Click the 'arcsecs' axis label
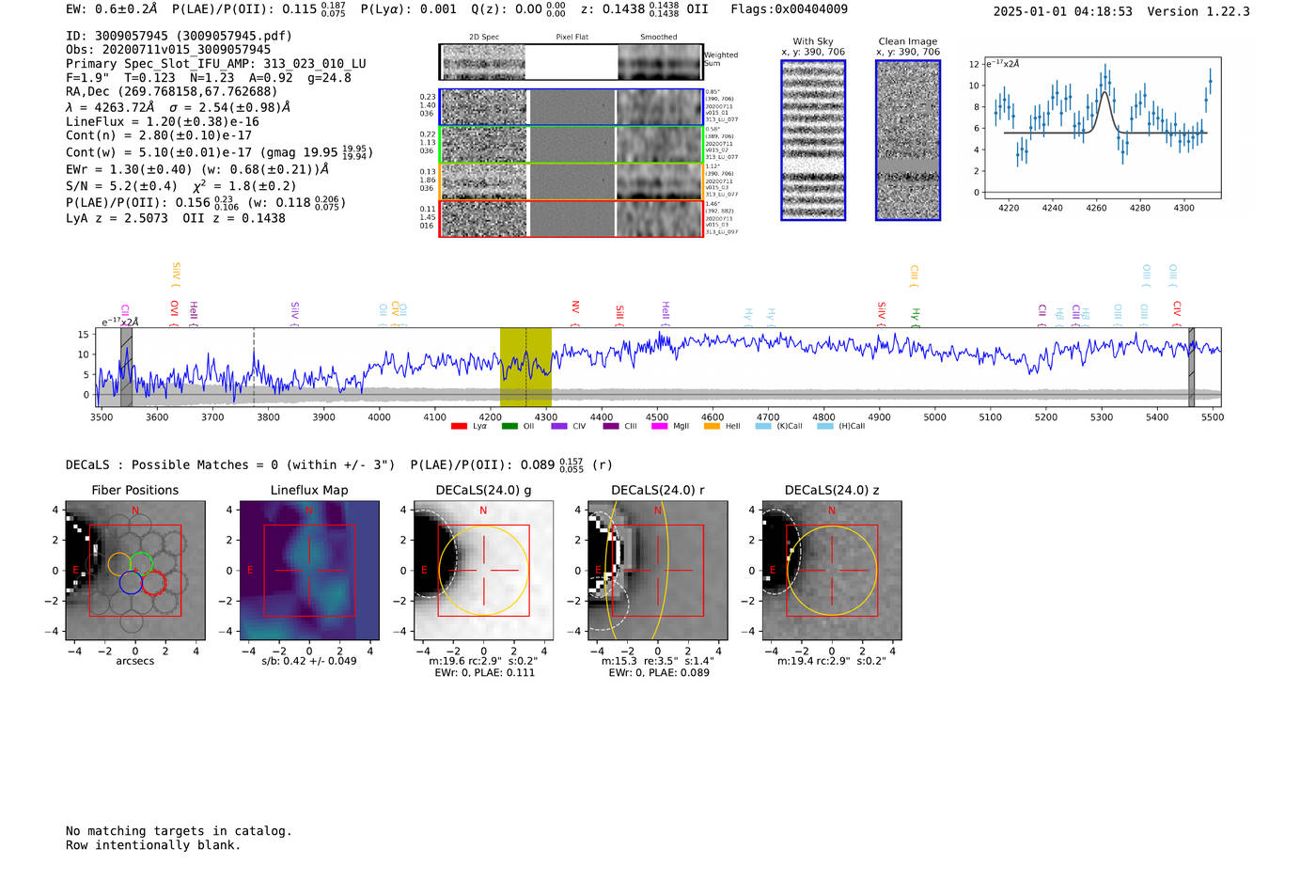The height and width of the screenshot is (896, 1316). [135, 661]
